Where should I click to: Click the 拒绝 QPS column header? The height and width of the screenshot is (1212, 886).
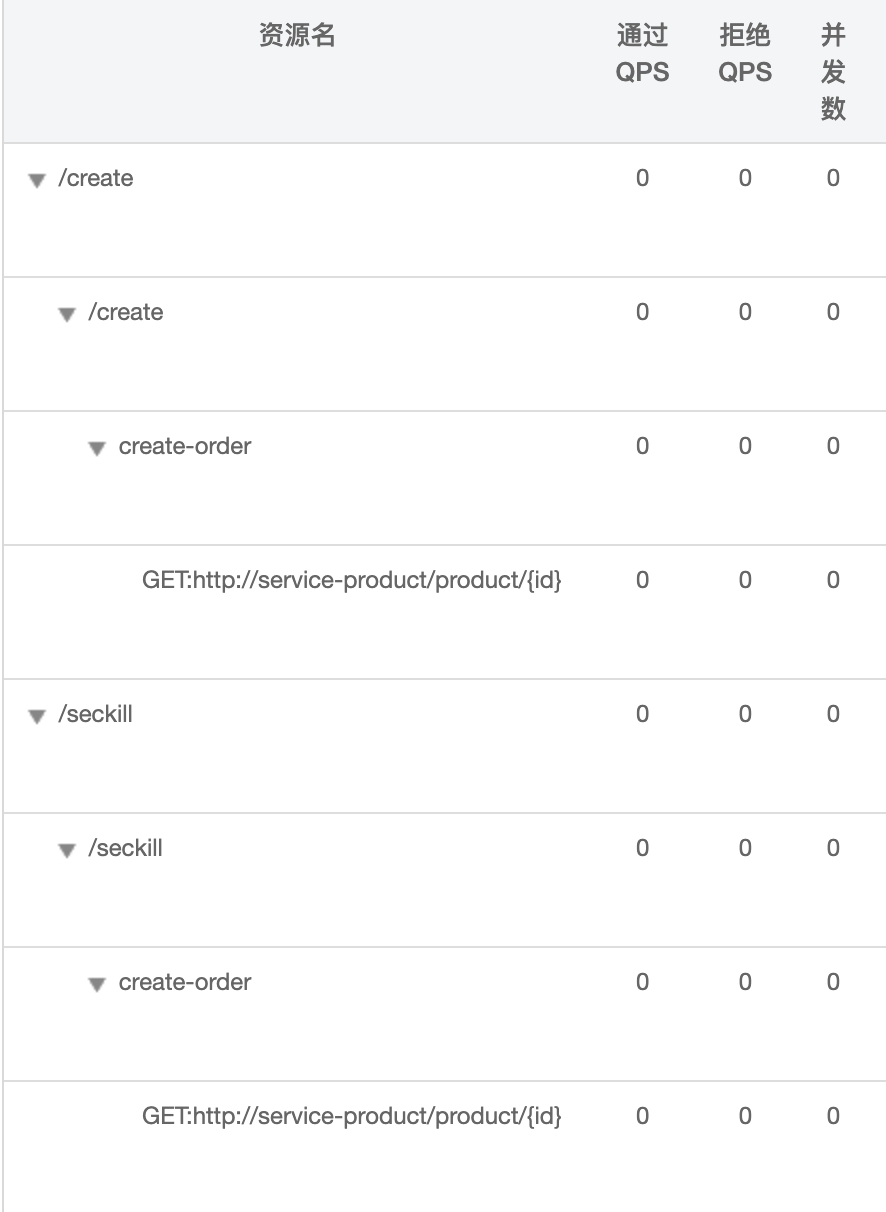(745, 55)
